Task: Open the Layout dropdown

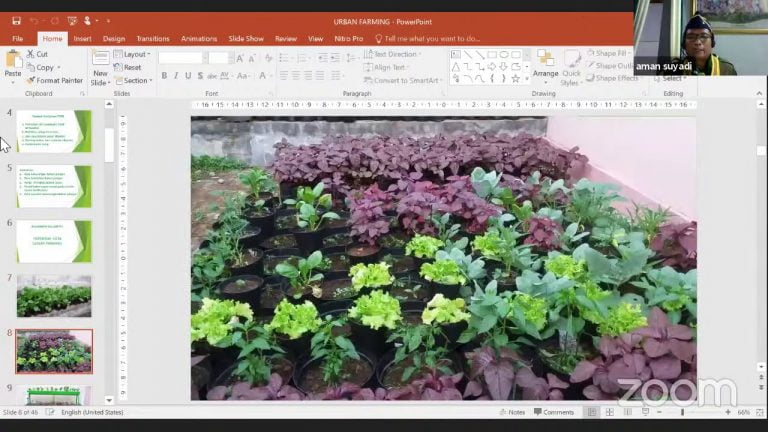Action: pos(132,54)
